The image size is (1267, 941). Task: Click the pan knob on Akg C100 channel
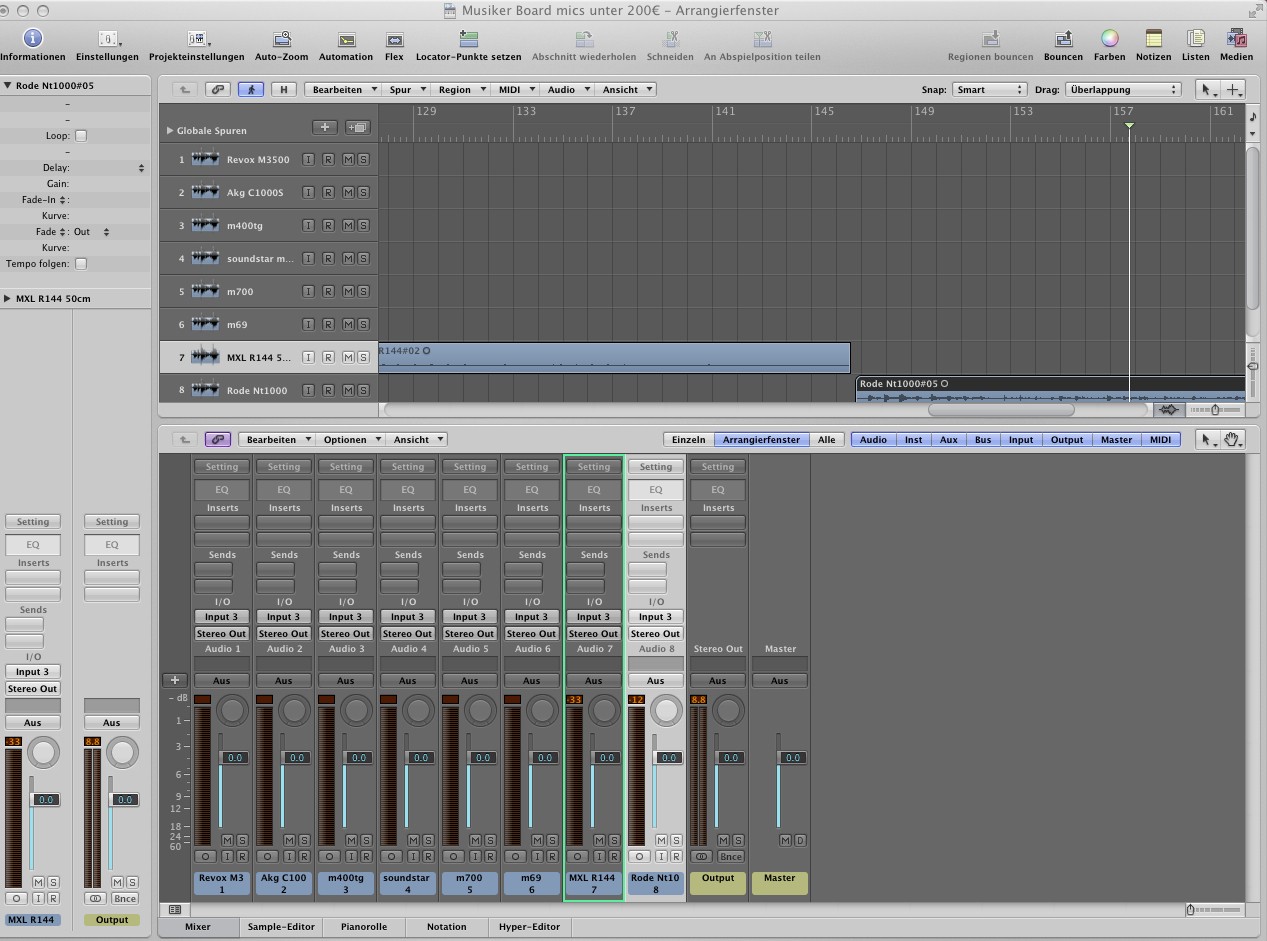coord(294,711)
